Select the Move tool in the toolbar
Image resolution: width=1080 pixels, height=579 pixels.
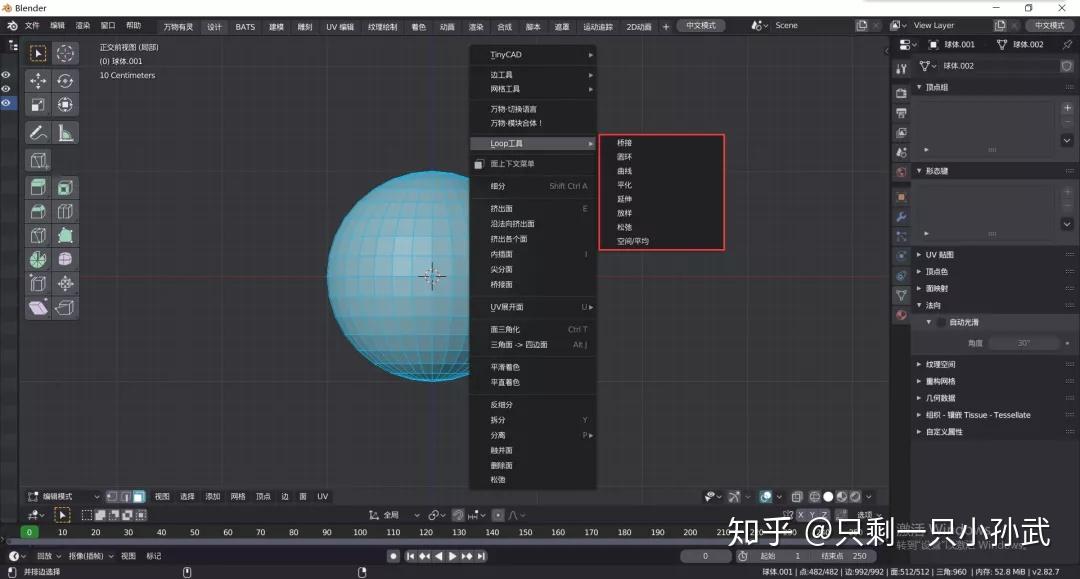pyautogui.click(x=37, y=81)
